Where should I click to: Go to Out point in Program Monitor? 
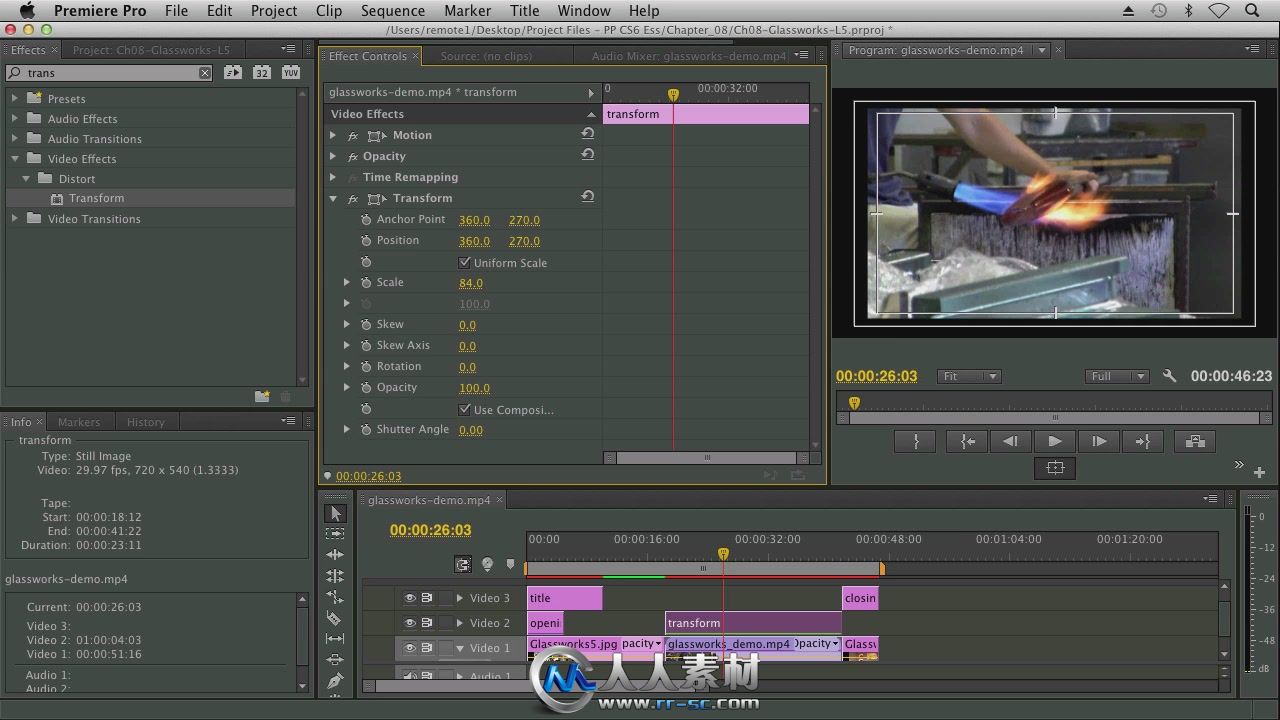1142,441
